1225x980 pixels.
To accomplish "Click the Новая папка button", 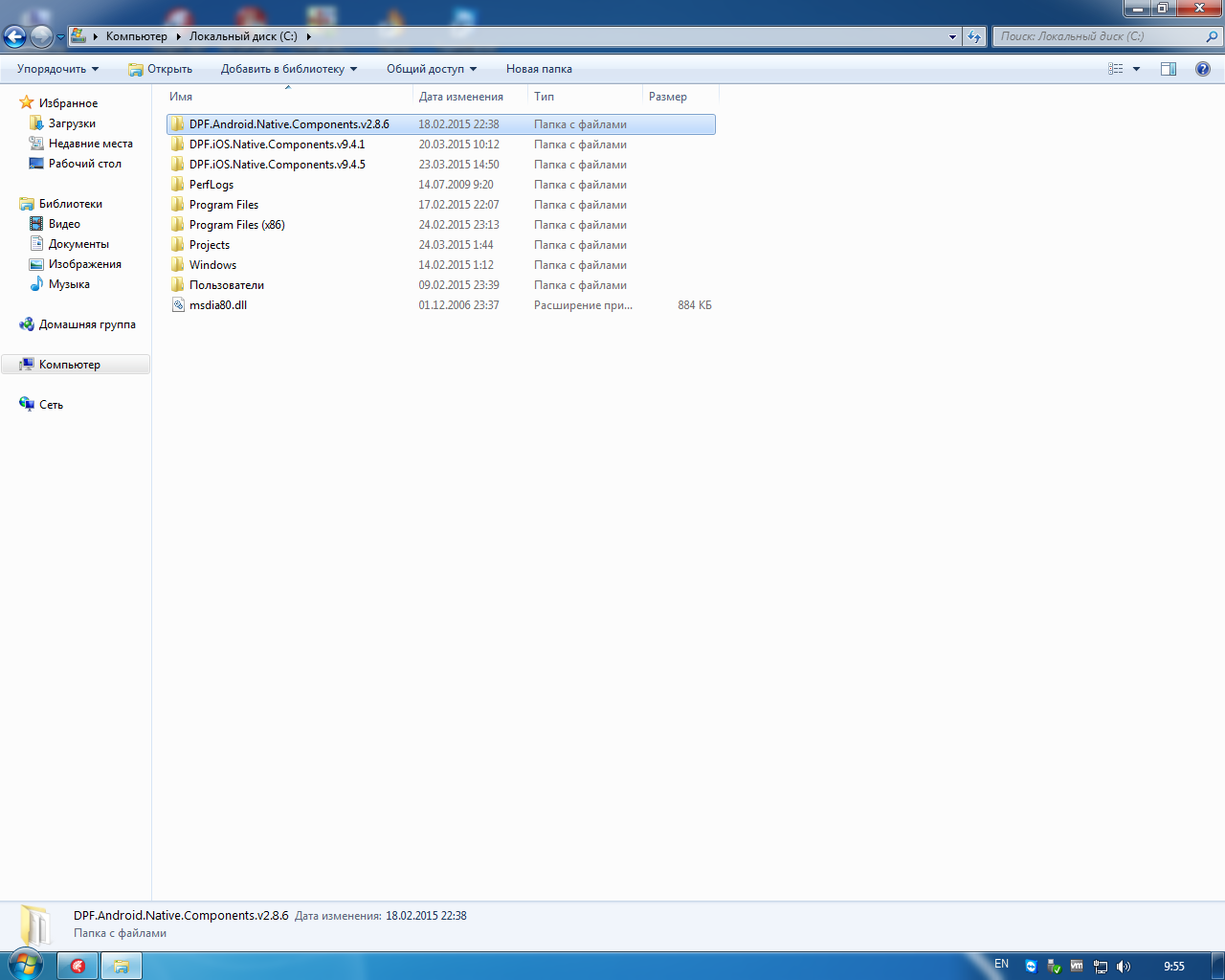I will 539,69.
